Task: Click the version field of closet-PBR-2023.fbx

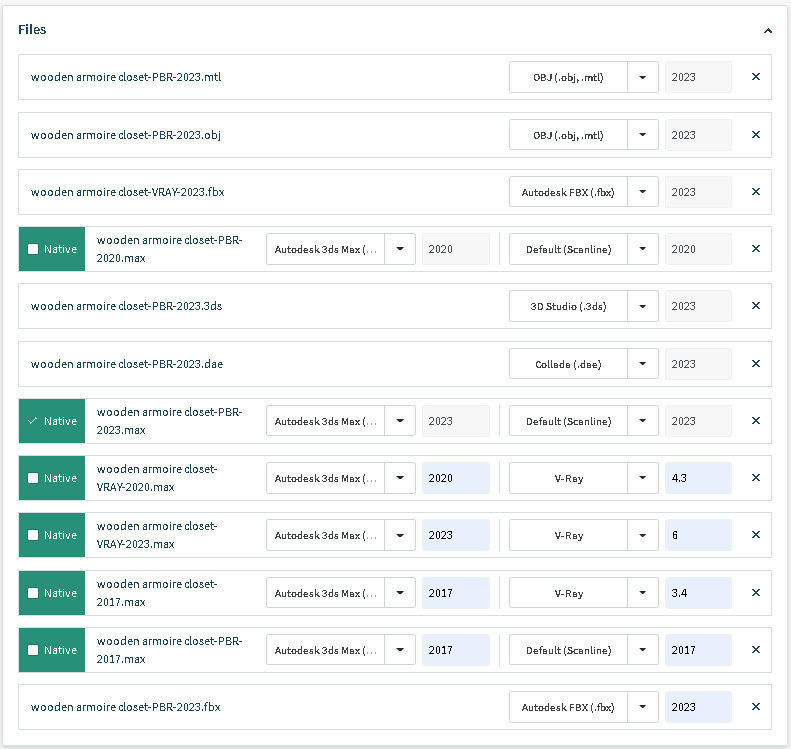Action: (x=698, y=707)
